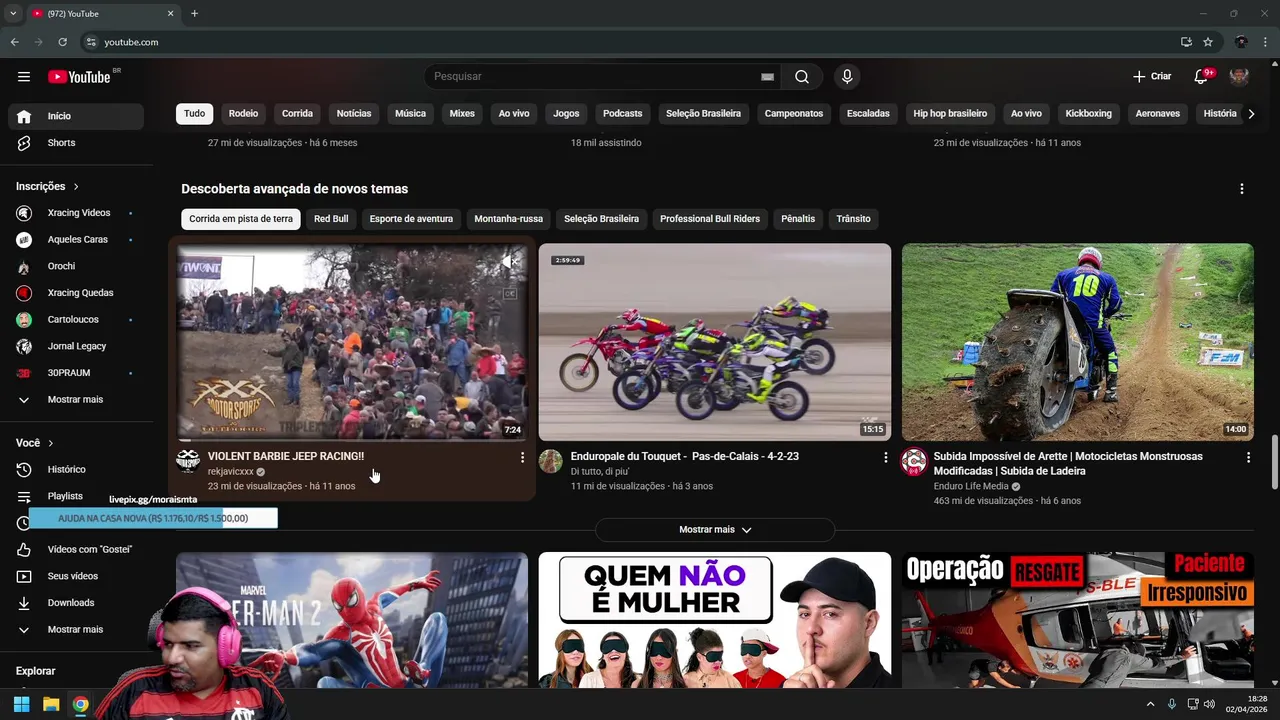Expand the Inscrições section chevron
The image size is (1280, 720).
tap(75, 187)
